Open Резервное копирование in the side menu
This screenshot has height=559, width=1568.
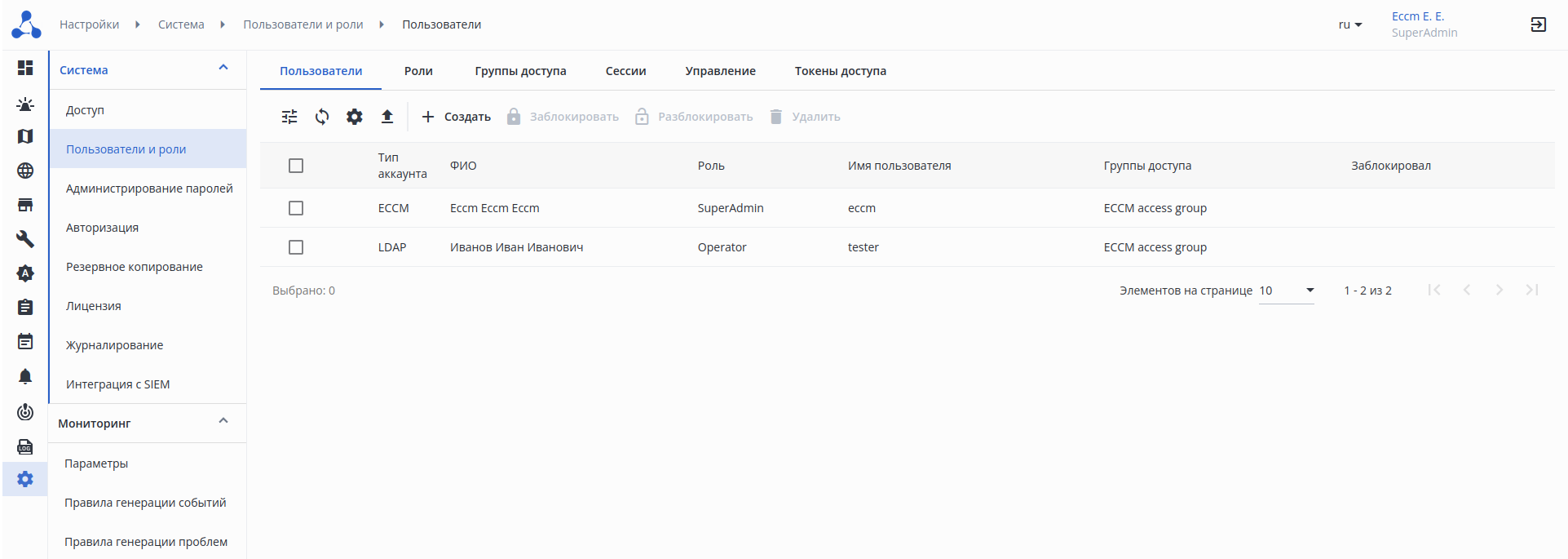click(135, 267)
